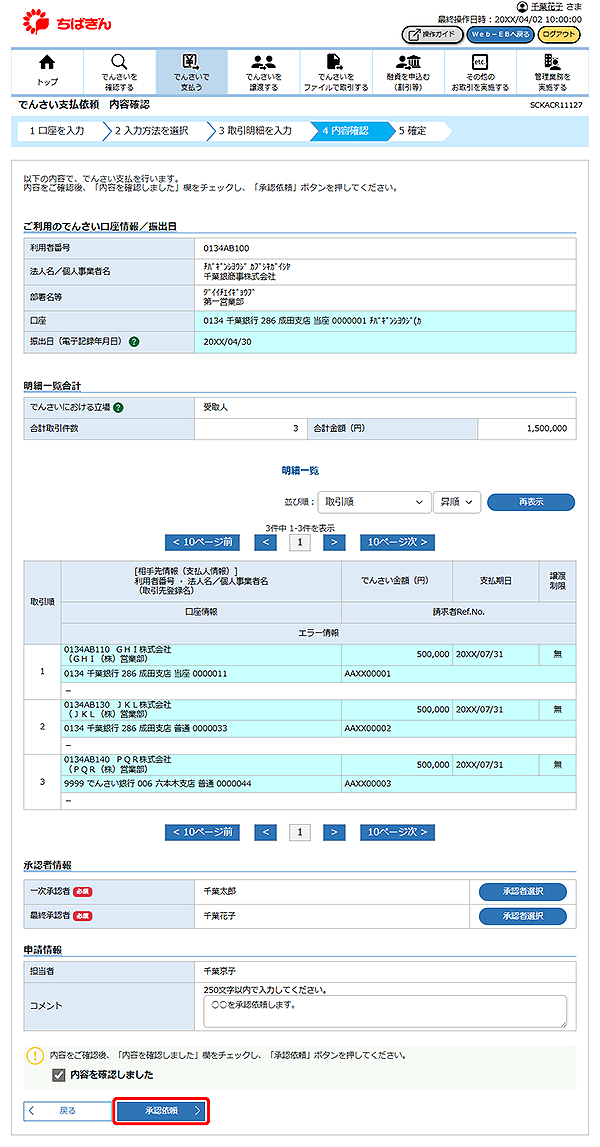
Task: Select でんさいで支払う yen icon
Action: (191, 63)
